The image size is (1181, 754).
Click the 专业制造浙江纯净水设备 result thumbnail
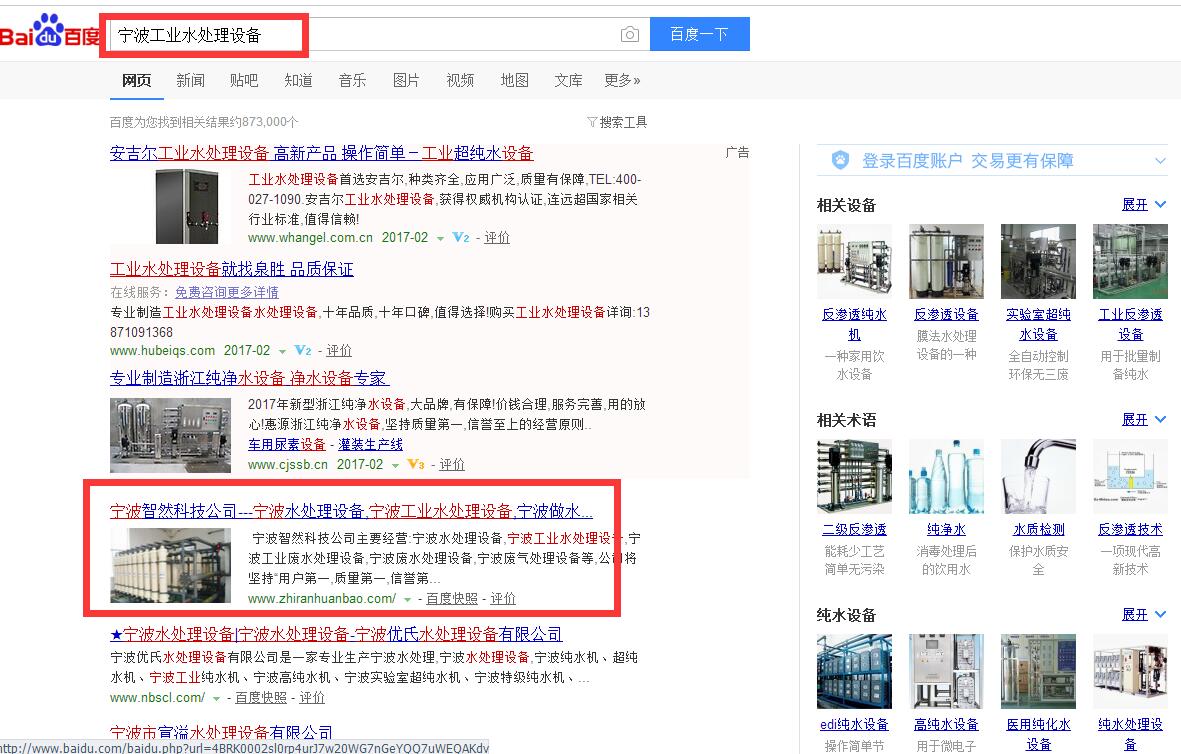(x=170, y=435)
